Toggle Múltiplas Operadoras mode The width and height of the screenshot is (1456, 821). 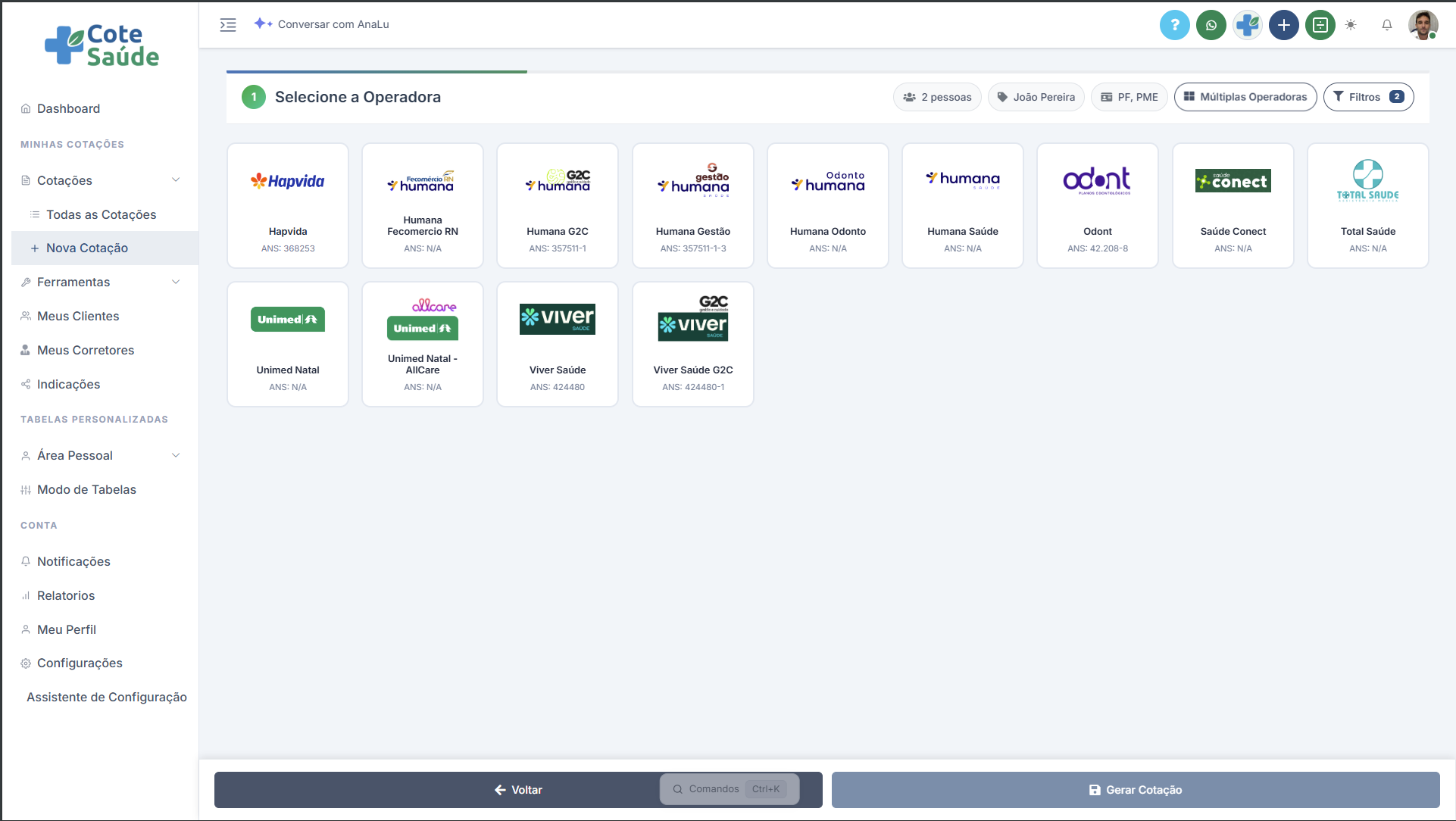tap(1245, 97)
